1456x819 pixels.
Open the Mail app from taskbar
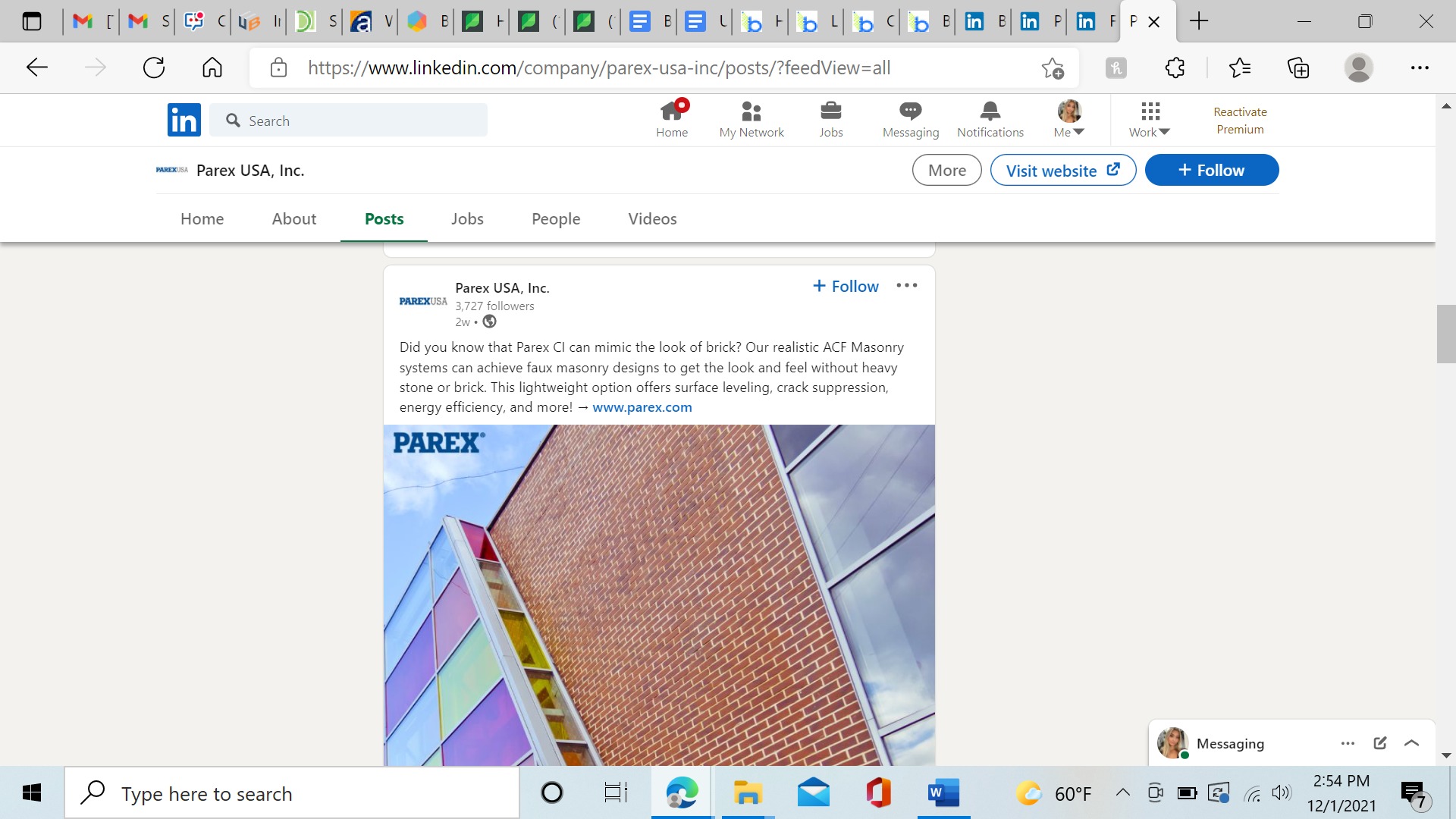(x=813, y=793)
